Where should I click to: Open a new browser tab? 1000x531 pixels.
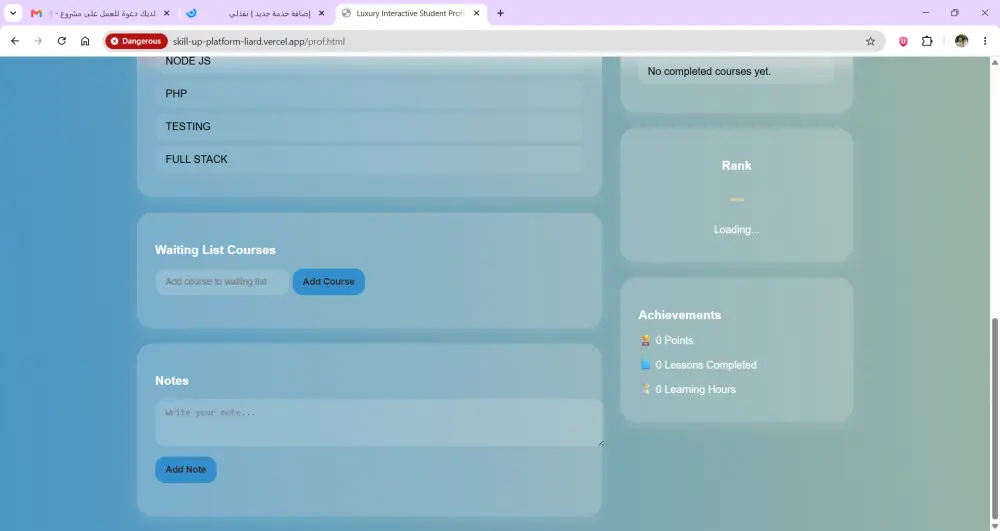click(501, 13)
